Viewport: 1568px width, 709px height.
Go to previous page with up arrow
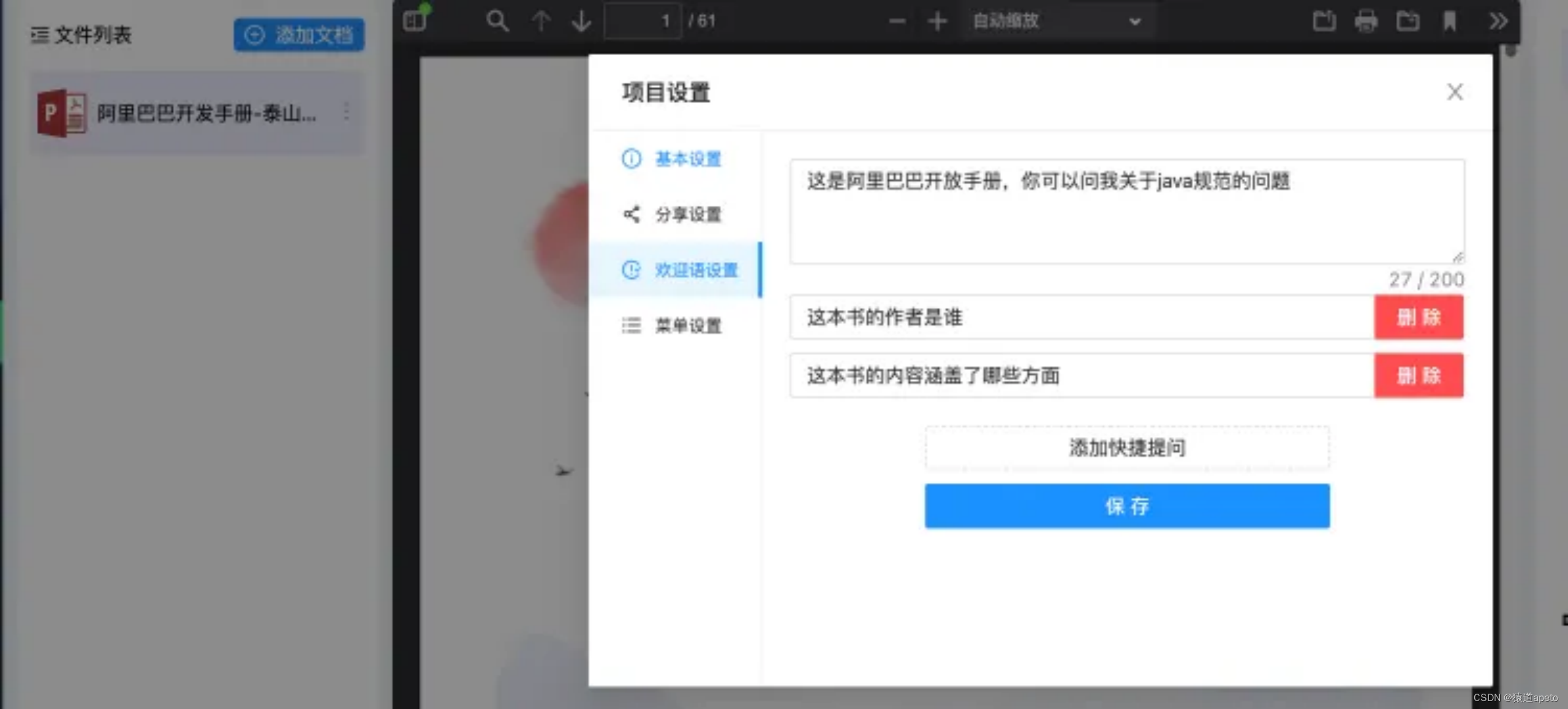540,21
